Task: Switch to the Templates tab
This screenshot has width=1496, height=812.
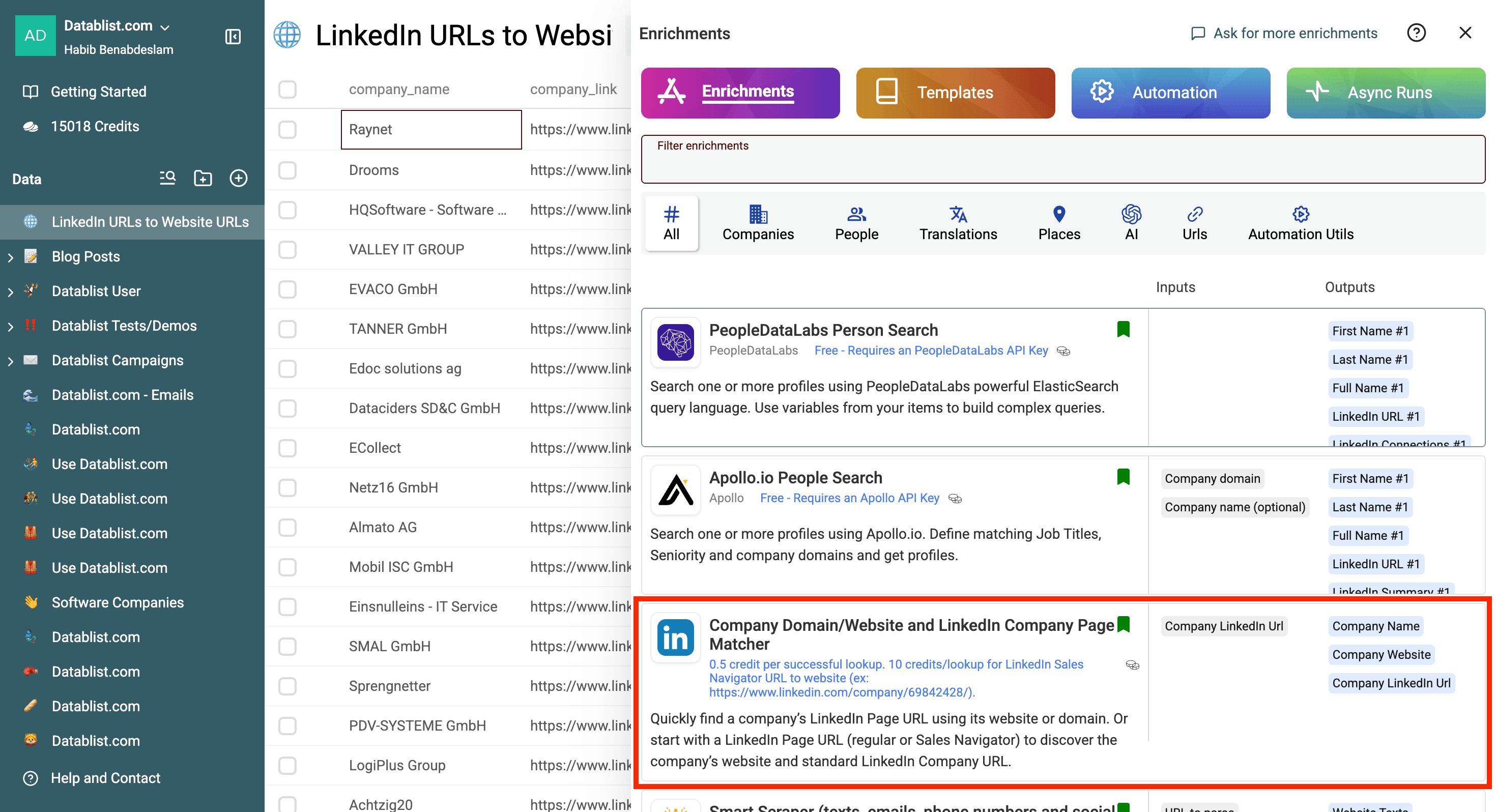Action: click(x=955, y=93)
